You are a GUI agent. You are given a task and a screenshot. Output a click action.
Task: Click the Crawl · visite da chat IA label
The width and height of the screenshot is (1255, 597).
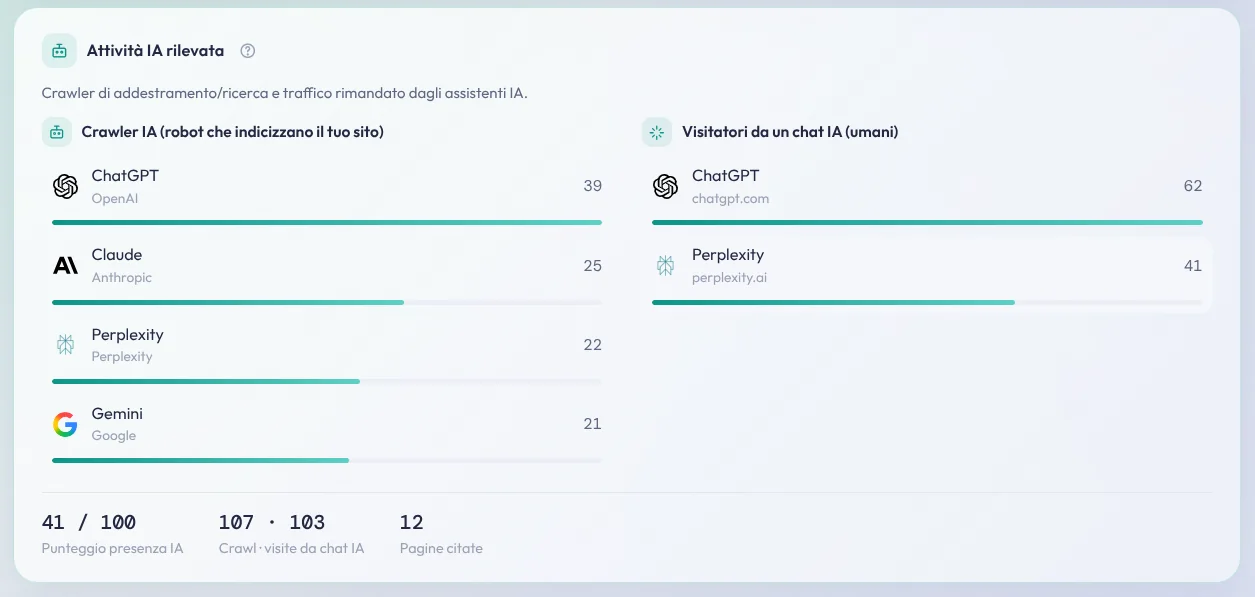tap(292, 548)
